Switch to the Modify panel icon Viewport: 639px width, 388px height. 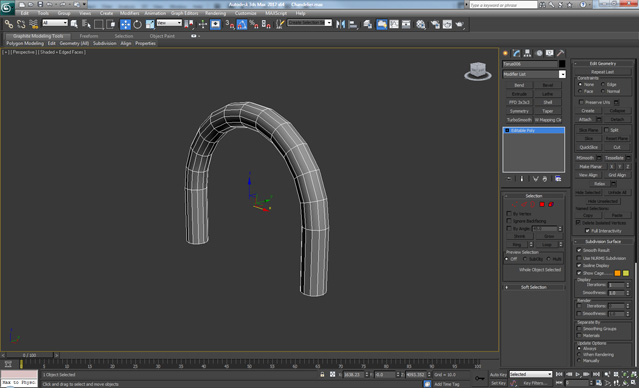tap(516, 53)
